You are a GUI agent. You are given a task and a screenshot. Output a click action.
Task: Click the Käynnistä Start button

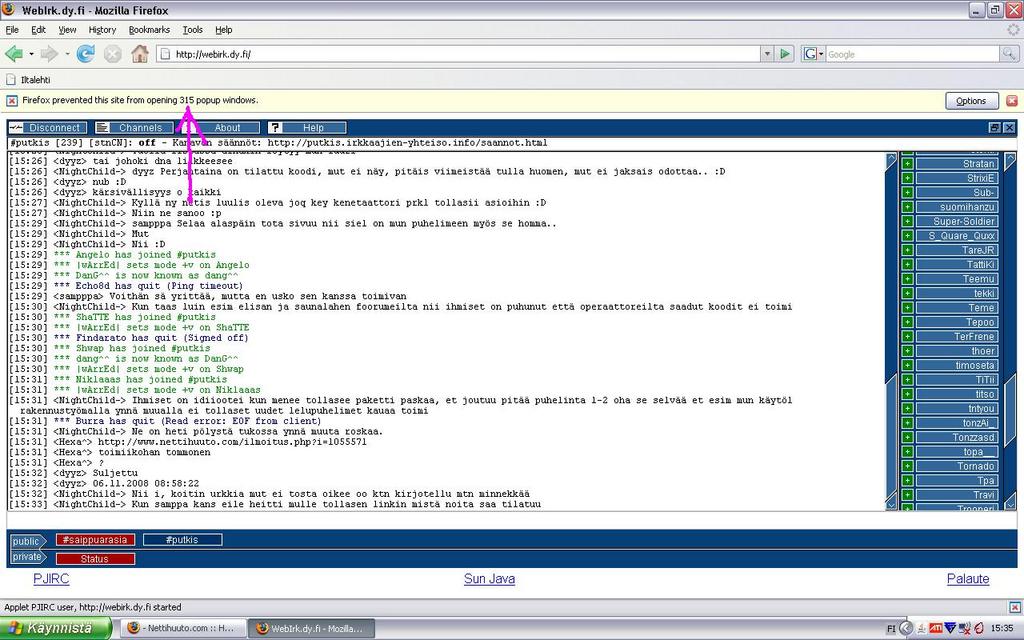57,628
